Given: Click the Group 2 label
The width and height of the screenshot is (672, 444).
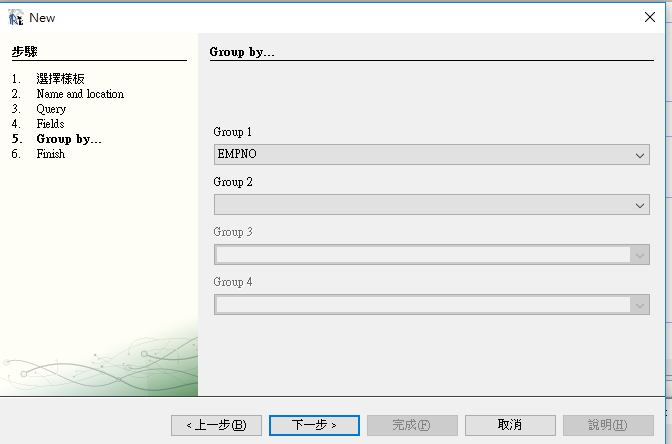Looking at the screenshot, I should (x=233, y=182).
